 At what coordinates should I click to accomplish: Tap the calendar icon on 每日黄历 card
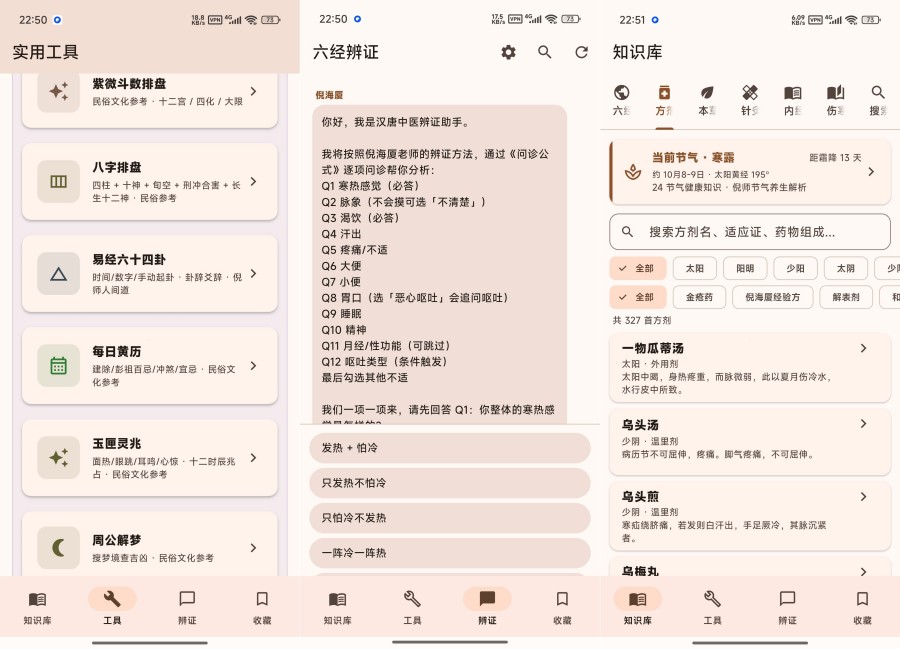coord(59,366)
